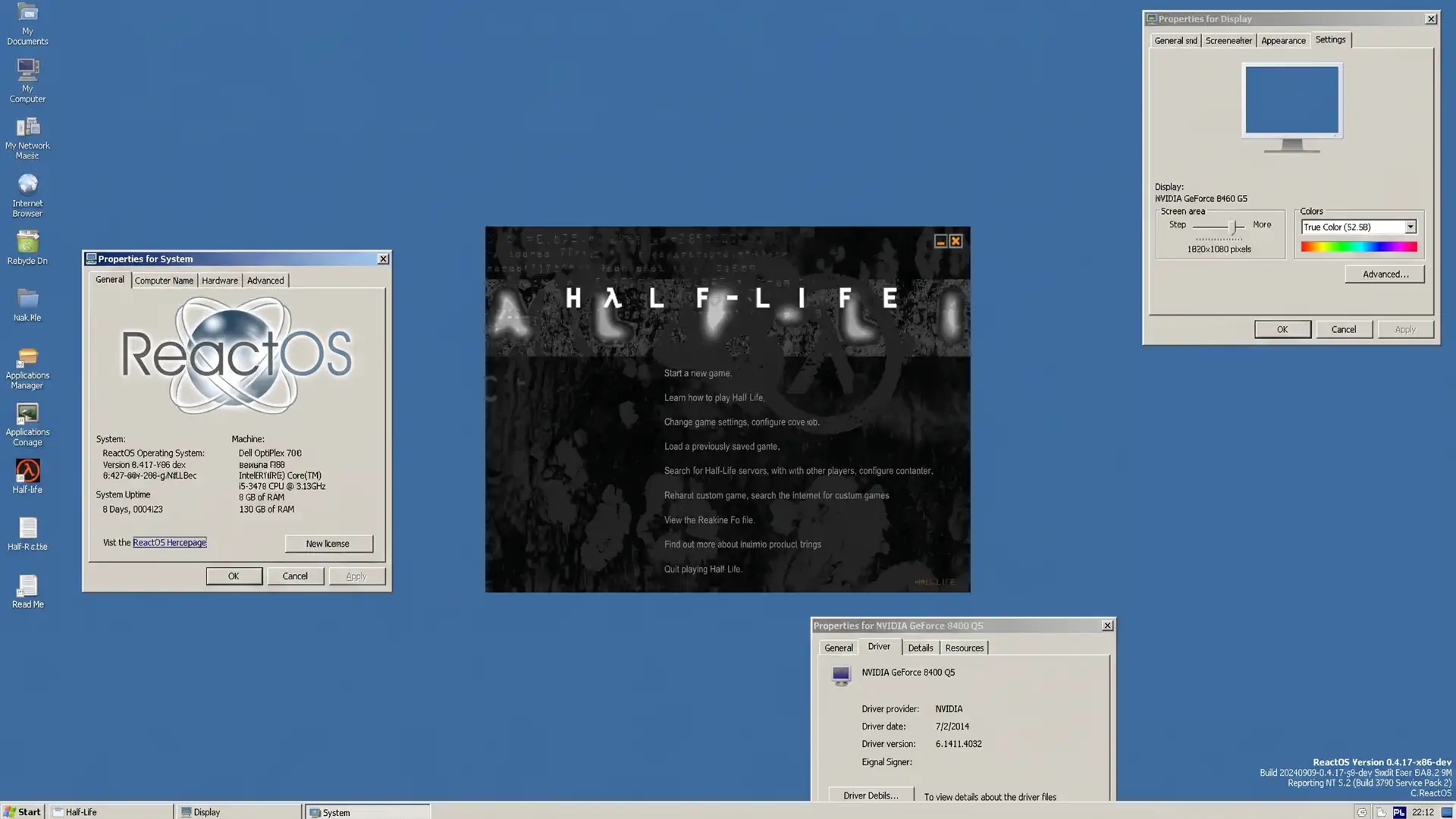Close the Properties for Display window
1456x819 pixels.
click(1431, 19)
